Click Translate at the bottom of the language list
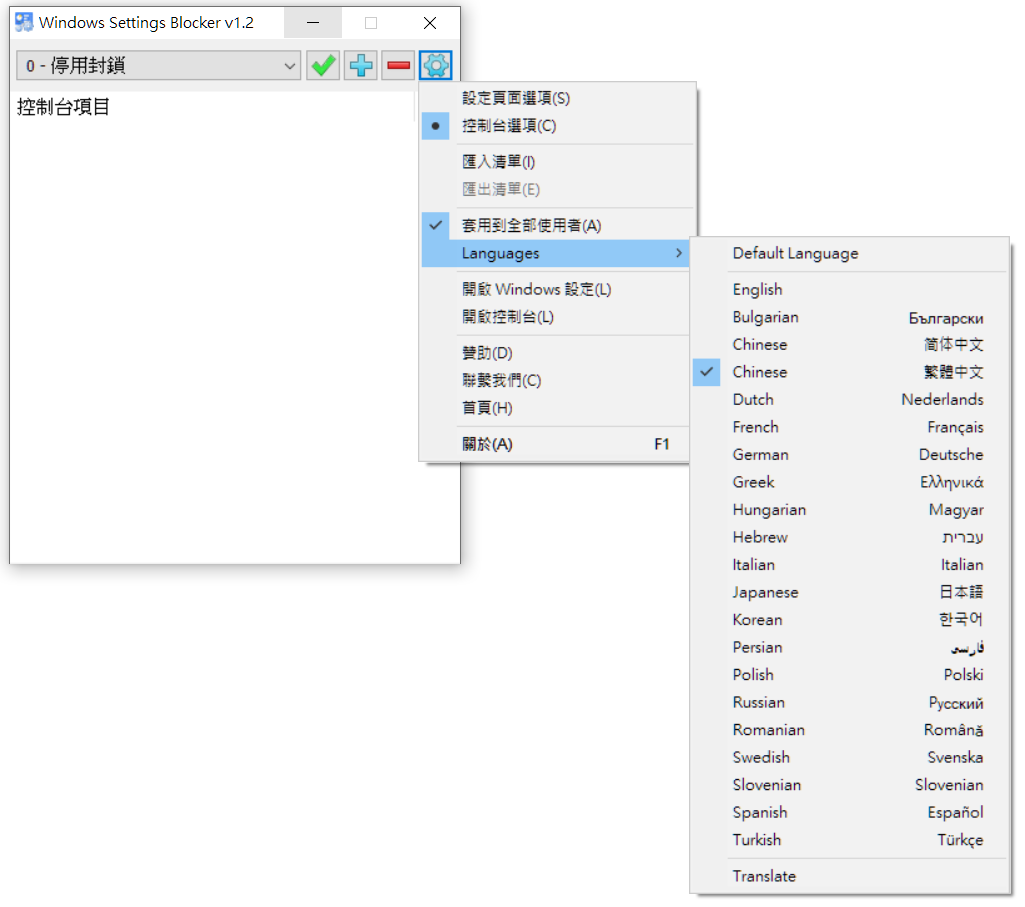The height and width of the screenshot is (907, 1025). click(x=764, y=875)
